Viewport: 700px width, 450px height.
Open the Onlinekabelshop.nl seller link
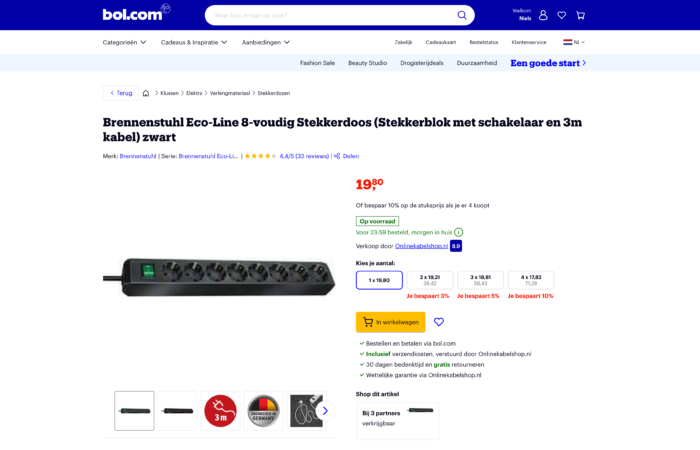(x=421, y=246)
